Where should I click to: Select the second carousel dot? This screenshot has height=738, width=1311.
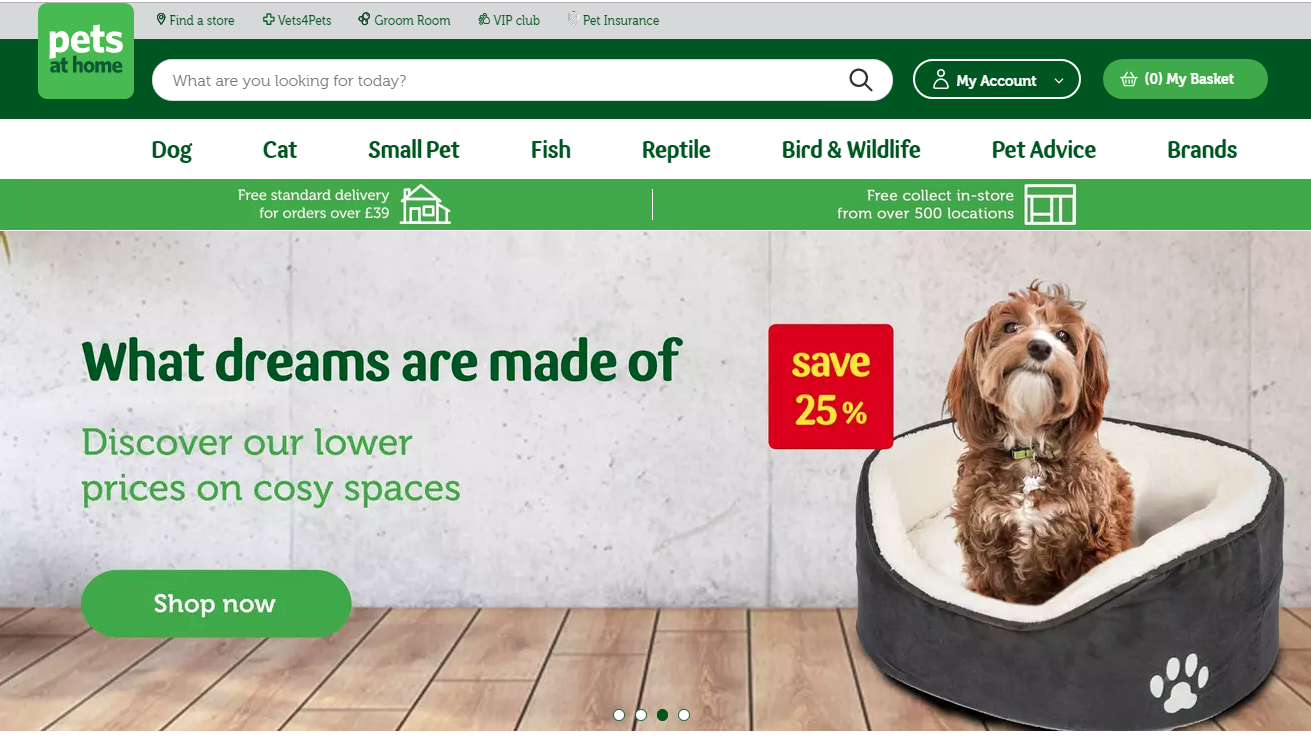pos(641,715)
